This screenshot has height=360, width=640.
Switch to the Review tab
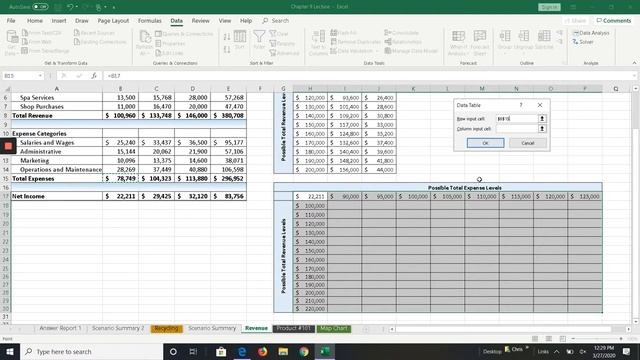pyautogui.click(x=200, y=20)
